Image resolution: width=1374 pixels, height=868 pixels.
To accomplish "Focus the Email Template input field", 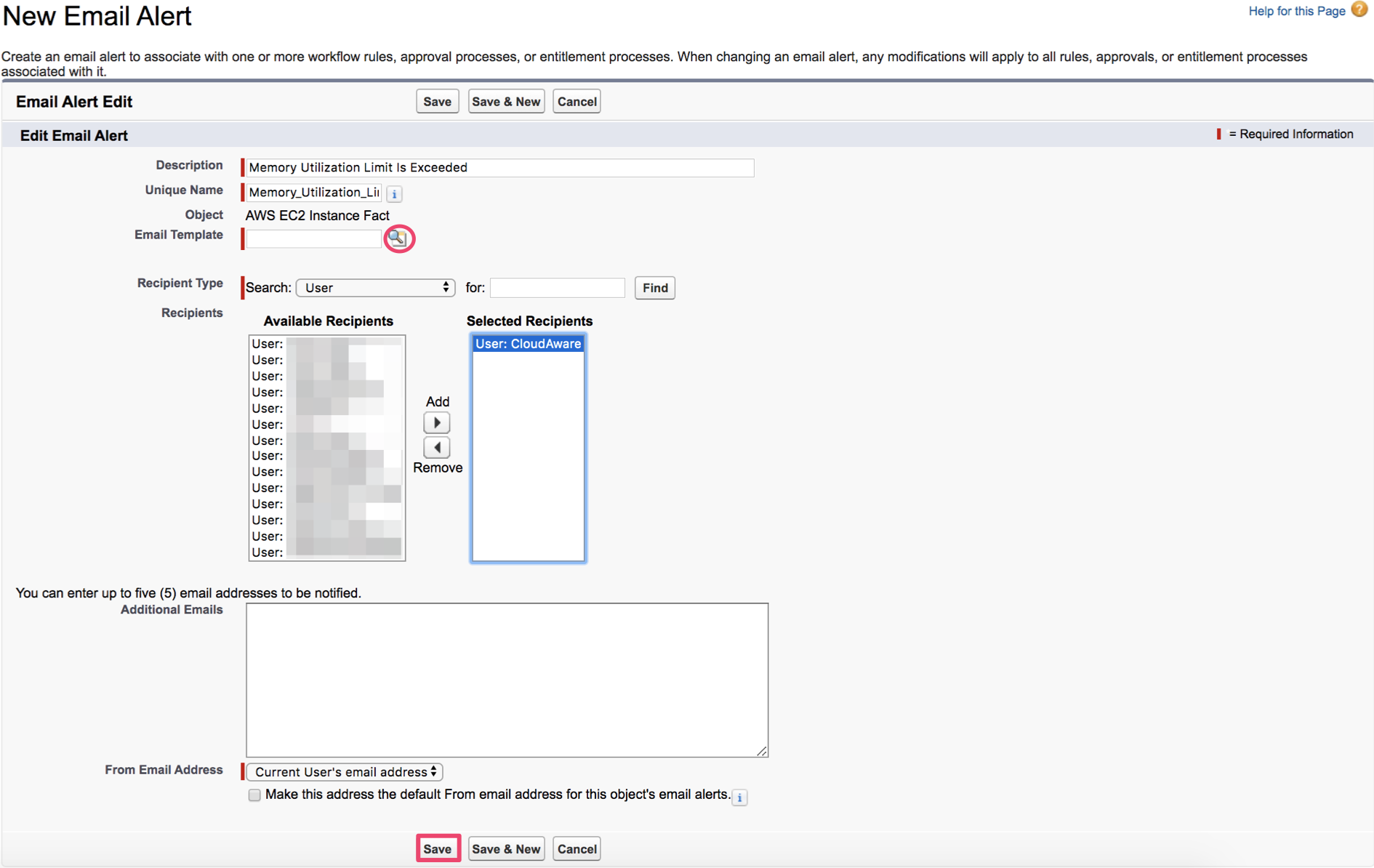I will 313,238.
